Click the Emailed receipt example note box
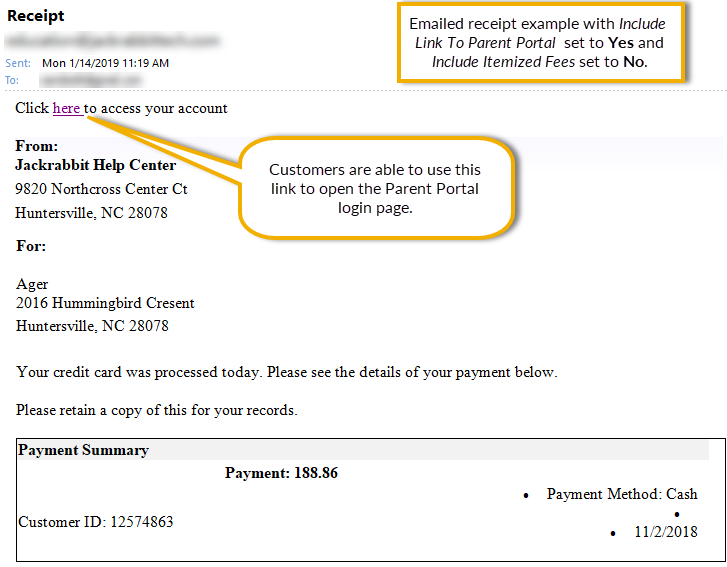 pyautogui.click(x=541, y=43)
